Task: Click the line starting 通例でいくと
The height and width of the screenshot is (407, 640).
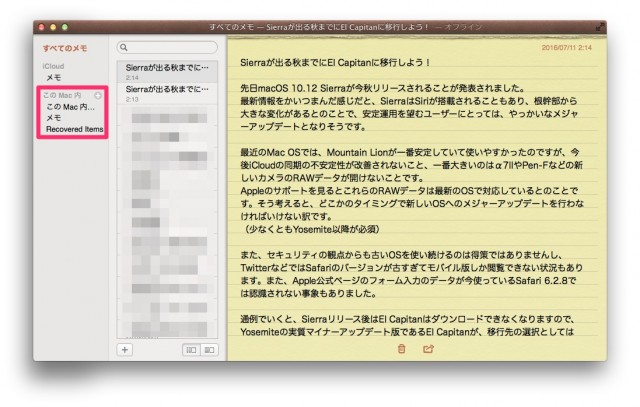Action: point(407,319)
